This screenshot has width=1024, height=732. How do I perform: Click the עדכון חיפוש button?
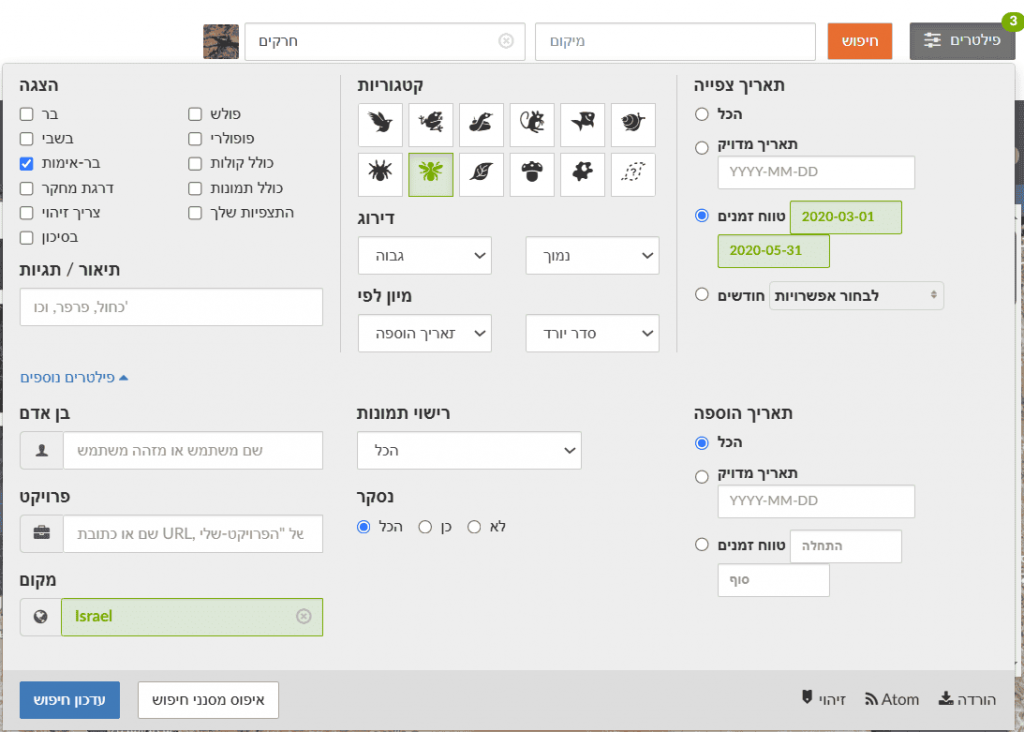(x=70, y=700)
